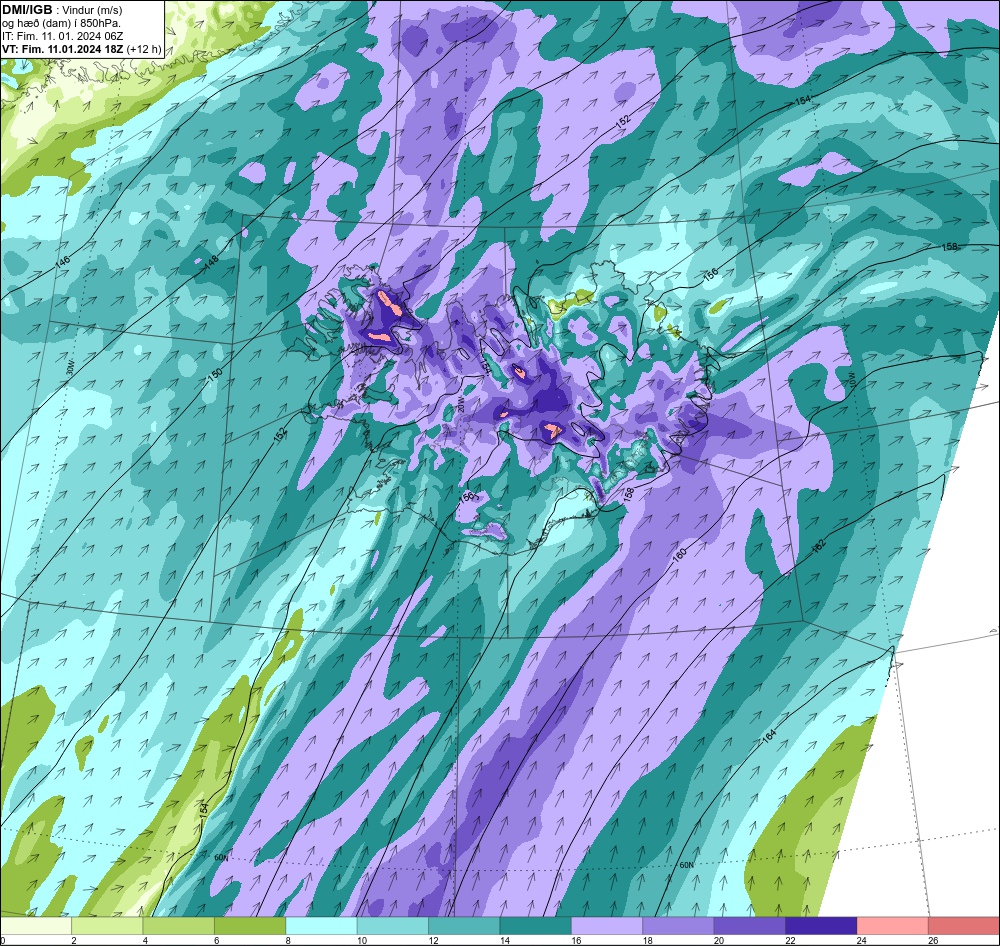This screenshot has height=946, width=1000.
Task: Pick the medium purple 18–20 m/s legend swatch
Action: point(679,925)
